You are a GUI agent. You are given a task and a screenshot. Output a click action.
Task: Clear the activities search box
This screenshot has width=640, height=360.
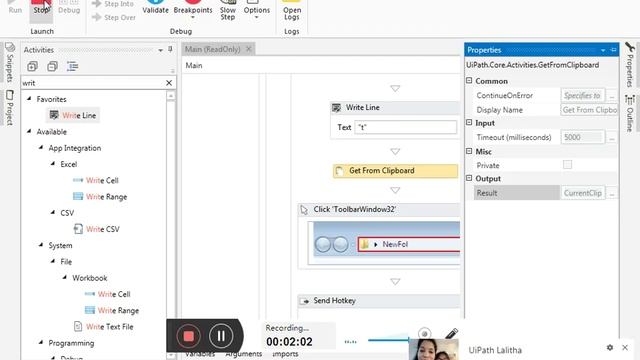pos(169,83)
